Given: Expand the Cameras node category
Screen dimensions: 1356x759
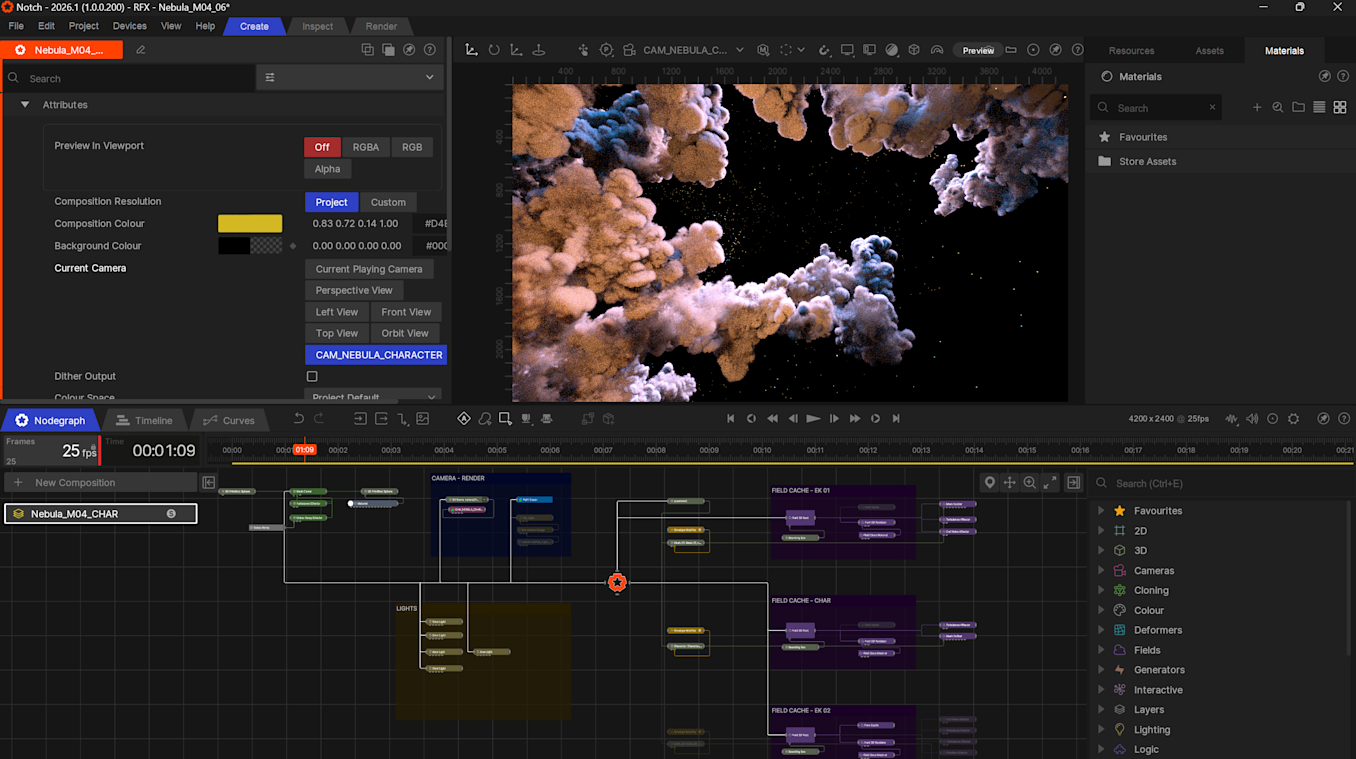Looking at the screenshot, I should click(x=1101, y=571).
